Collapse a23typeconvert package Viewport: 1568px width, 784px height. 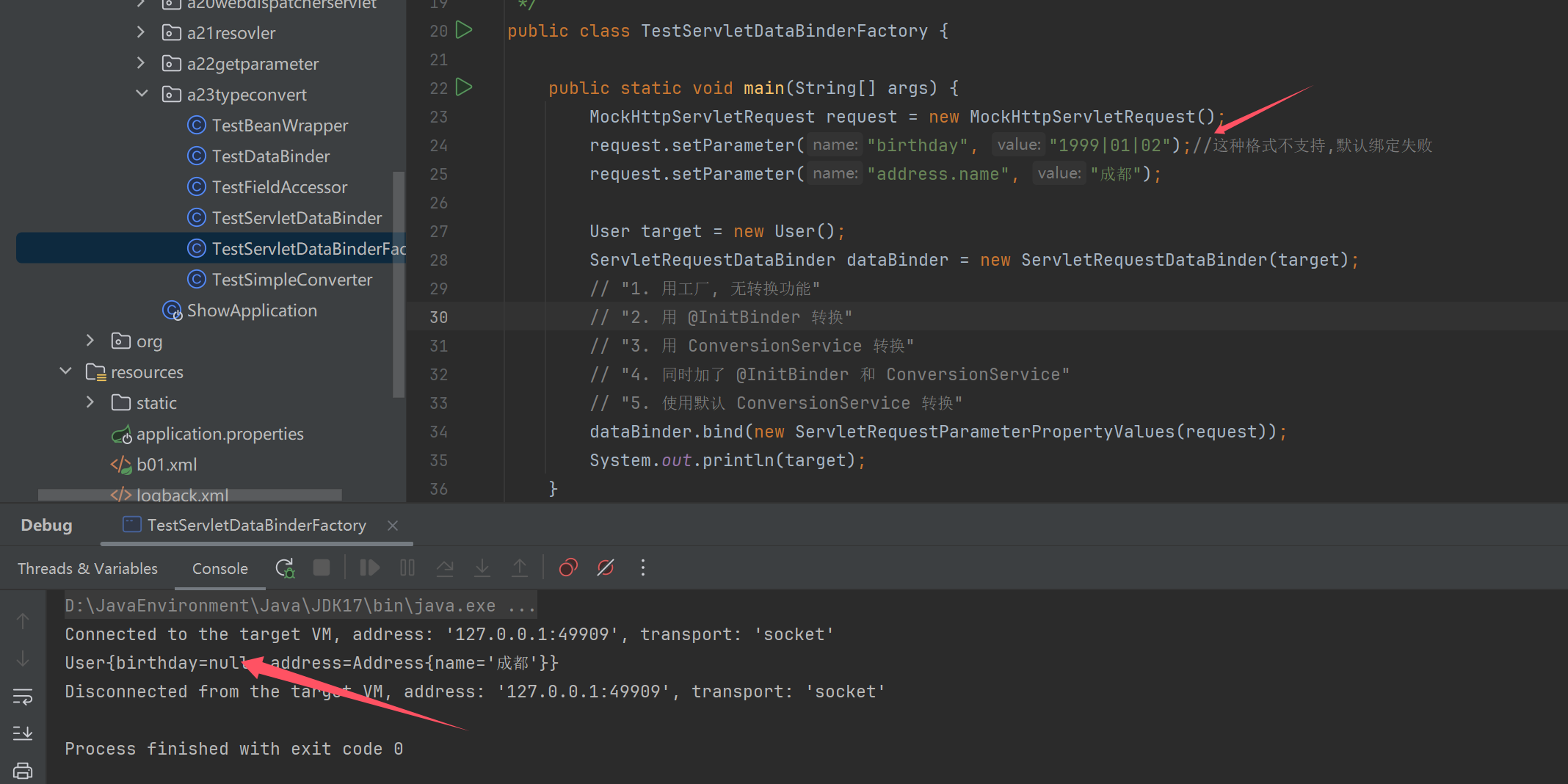(142, 94)
